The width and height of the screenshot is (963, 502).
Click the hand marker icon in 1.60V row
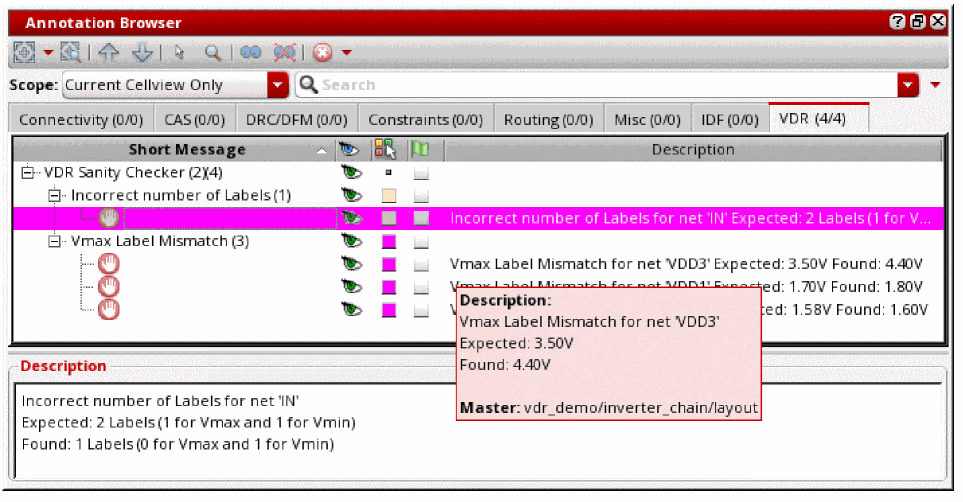pos(109,310)
